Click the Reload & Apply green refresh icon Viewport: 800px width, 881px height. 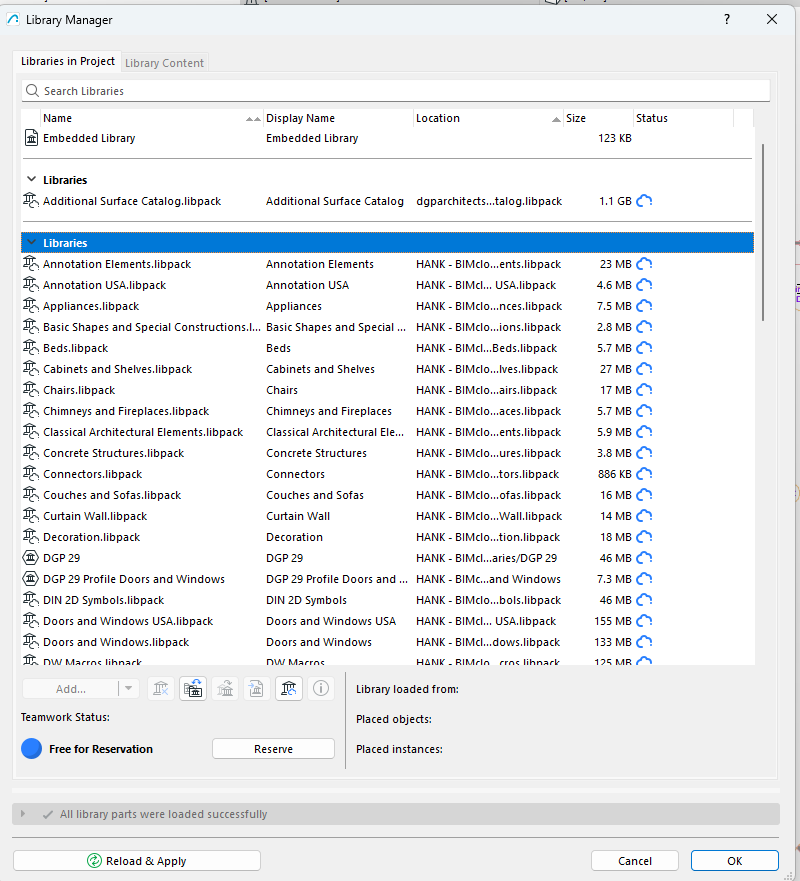tap(94, 861)
